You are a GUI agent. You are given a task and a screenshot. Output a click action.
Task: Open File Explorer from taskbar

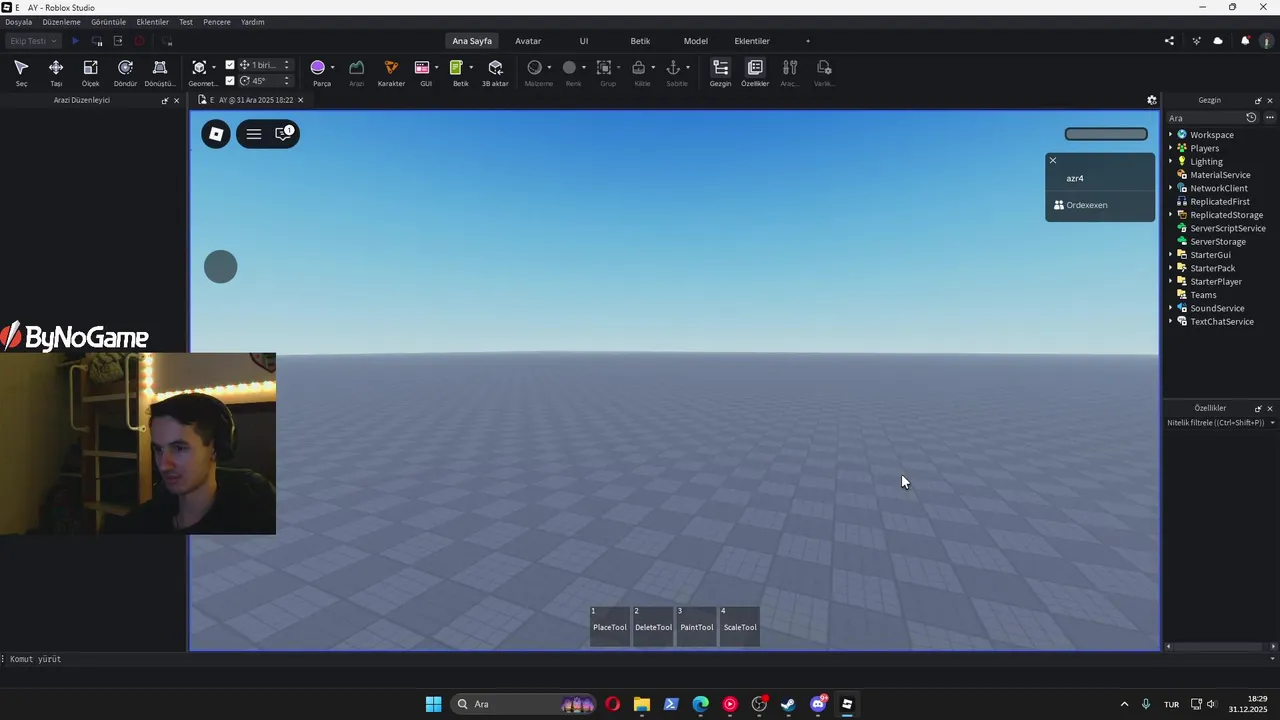pyautogui.click(x=642, y=704)
